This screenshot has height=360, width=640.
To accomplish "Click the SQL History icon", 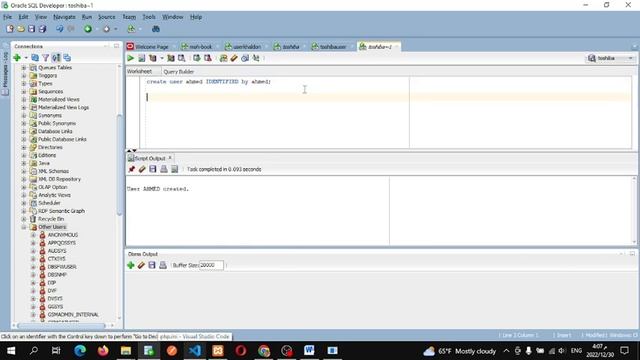I will point(245,58).
